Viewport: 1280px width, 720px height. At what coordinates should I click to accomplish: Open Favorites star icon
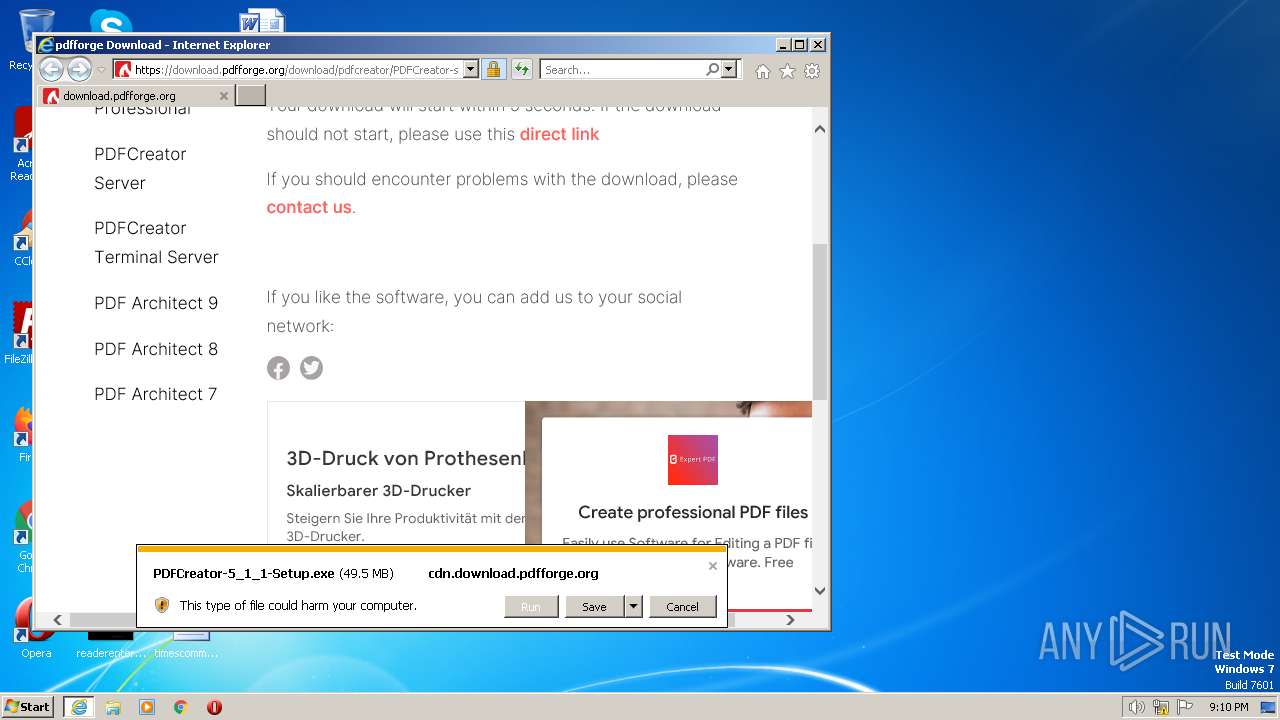click(x=787, y=71)
